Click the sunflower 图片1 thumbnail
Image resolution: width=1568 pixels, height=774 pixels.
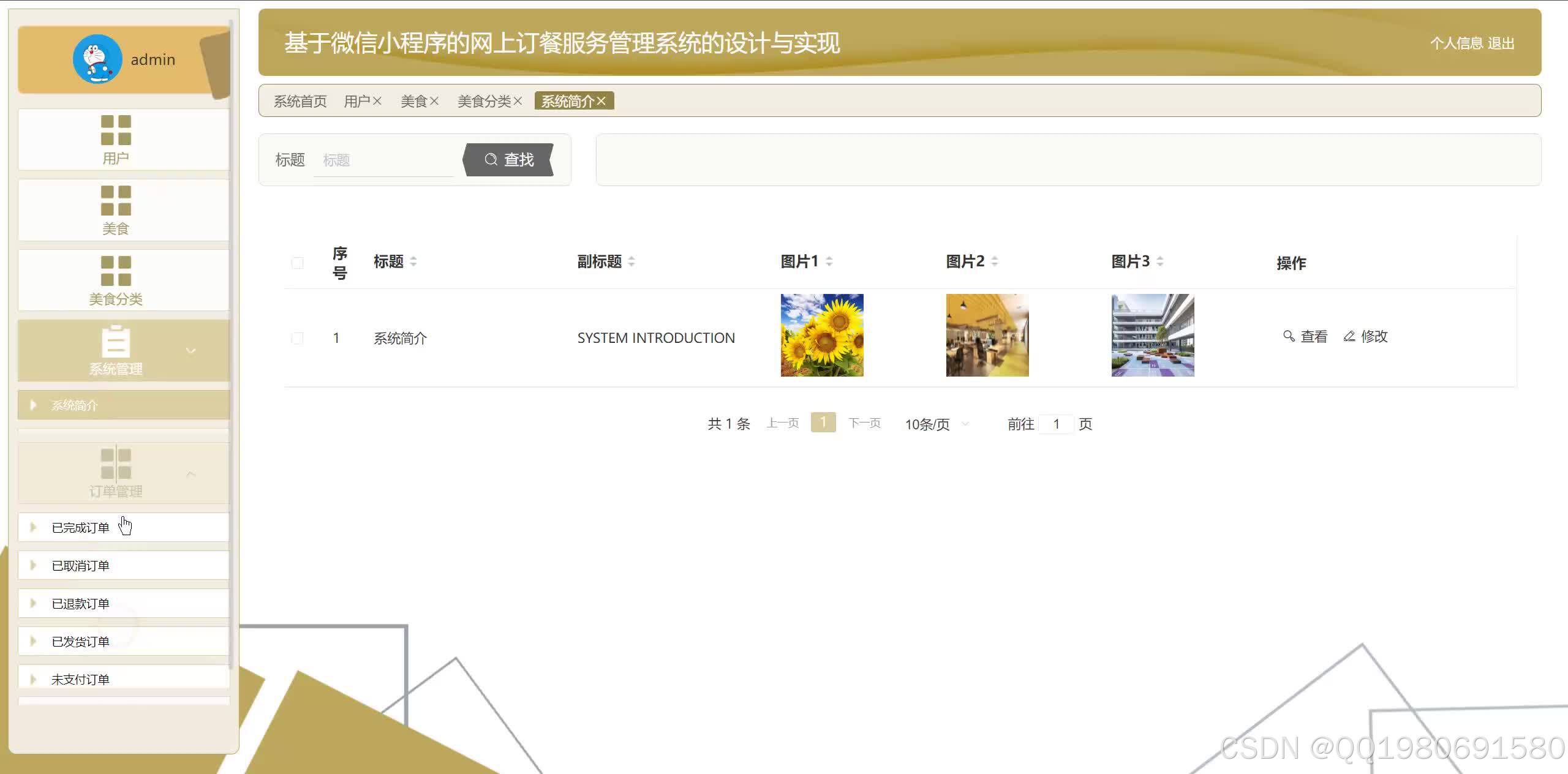coord(821,335)
